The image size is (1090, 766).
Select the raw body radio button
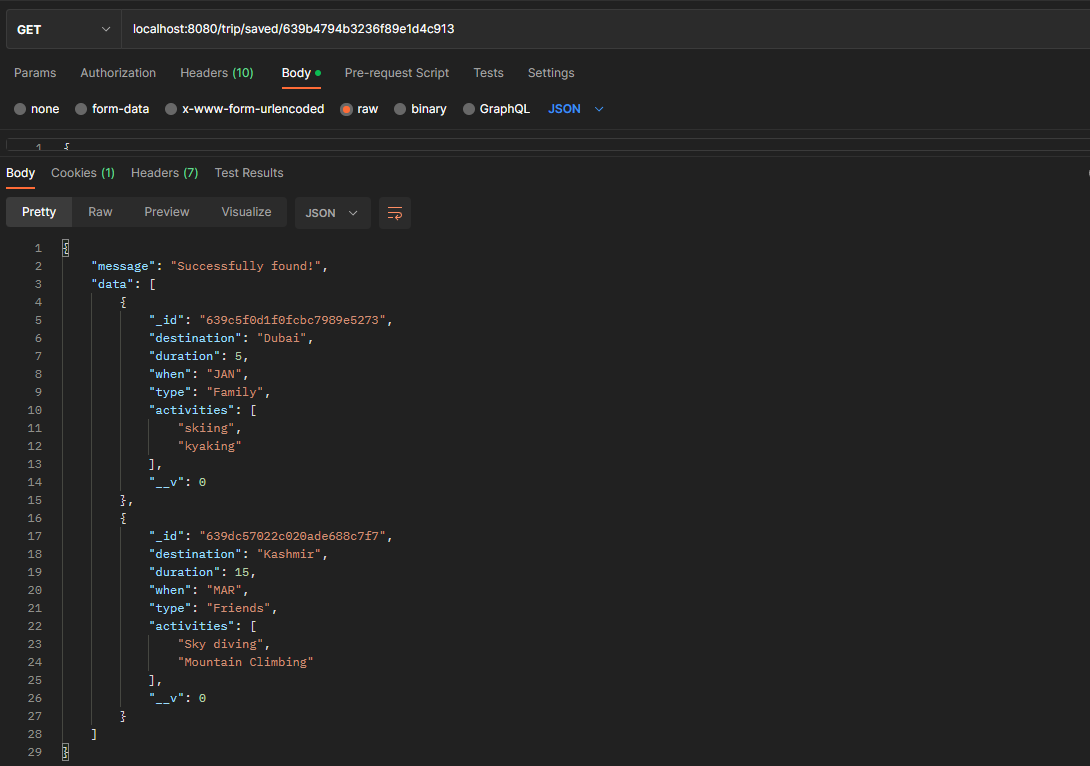point(346,109)
